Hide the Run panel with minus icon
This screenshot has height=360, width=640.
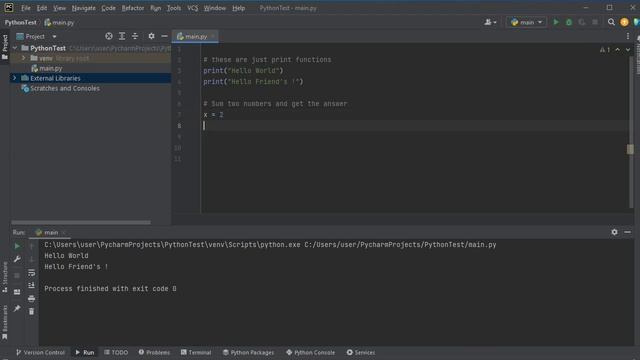(x=627, y=232)
